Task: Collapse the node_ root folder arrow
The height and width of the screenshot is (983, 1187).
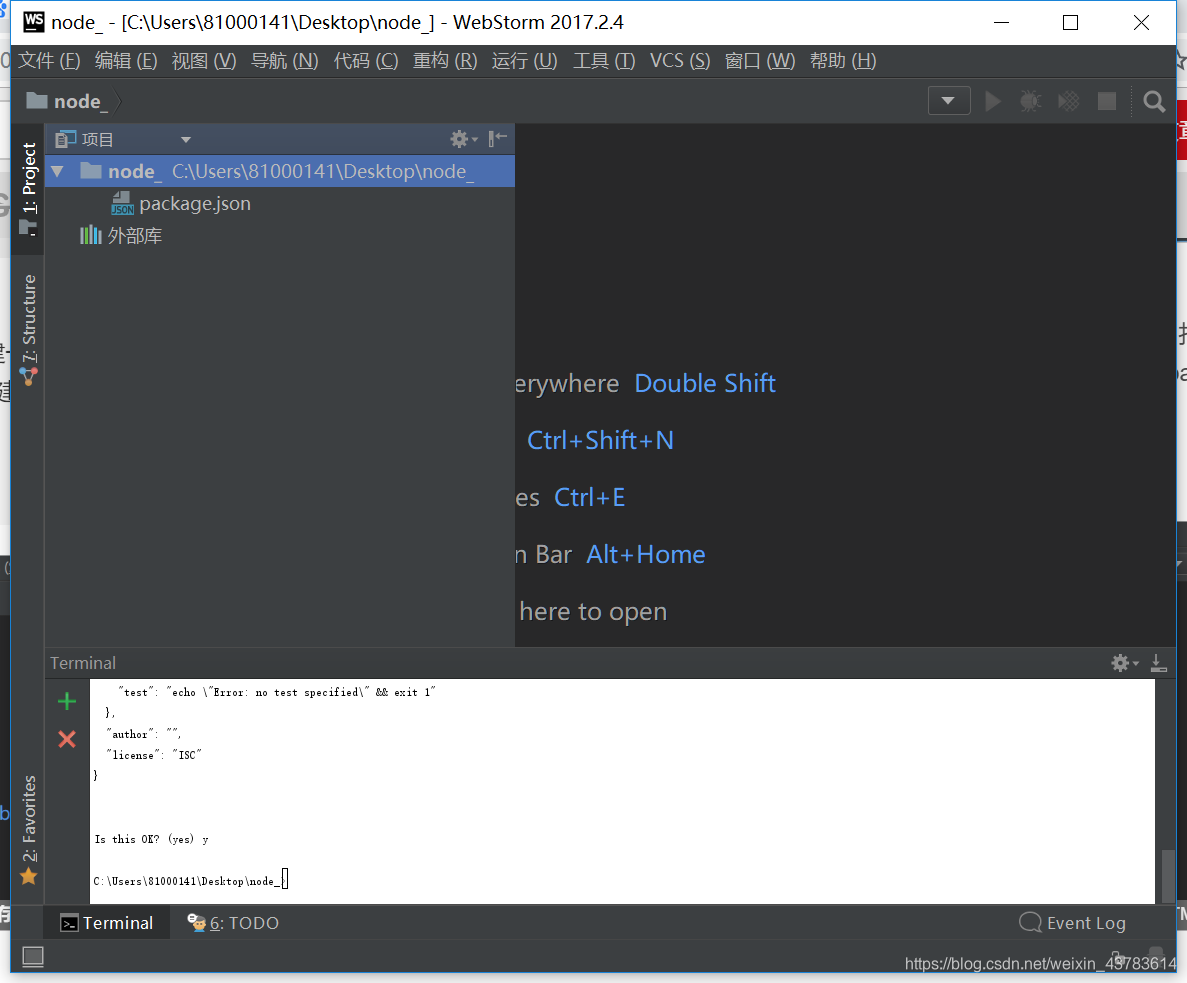Action: click(x=57, y=171)
